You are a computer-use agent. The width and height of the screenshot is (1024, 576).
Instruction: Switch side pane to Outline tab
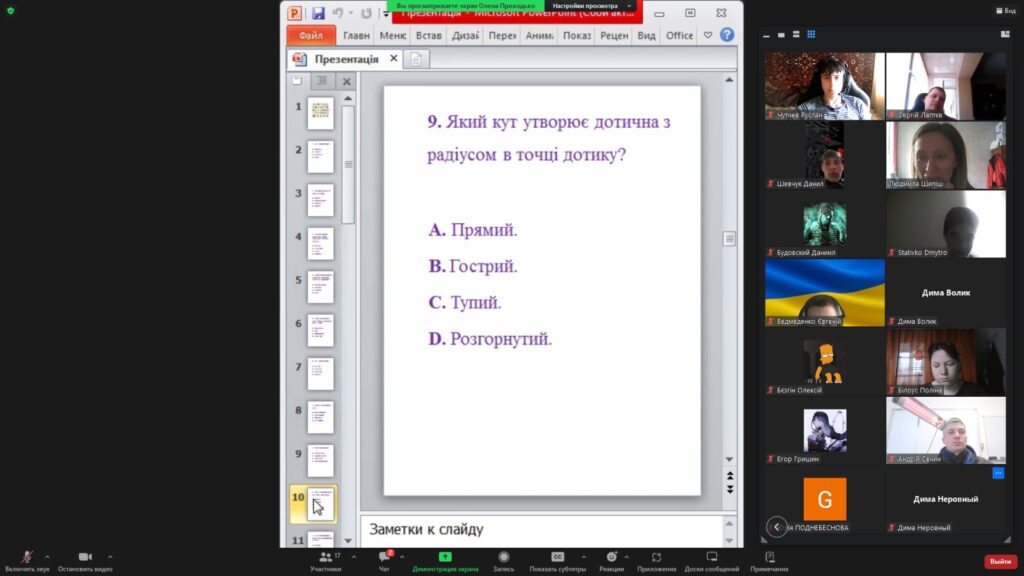[x=322, y=81]
